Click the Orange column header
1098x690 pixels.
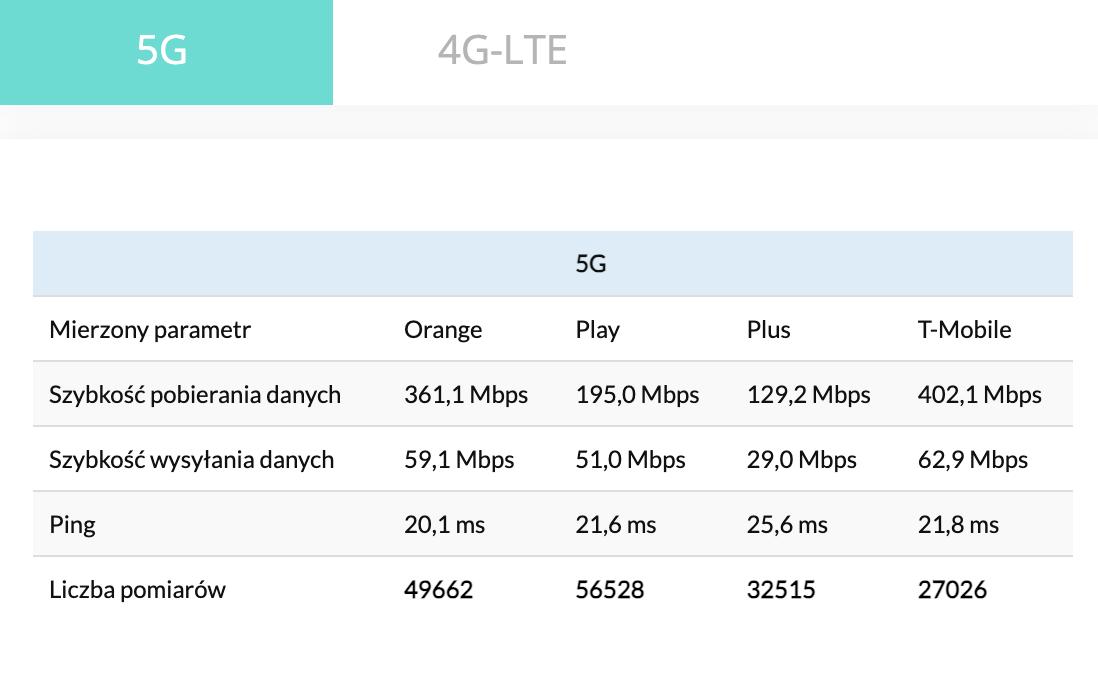(x=443, y=330)
